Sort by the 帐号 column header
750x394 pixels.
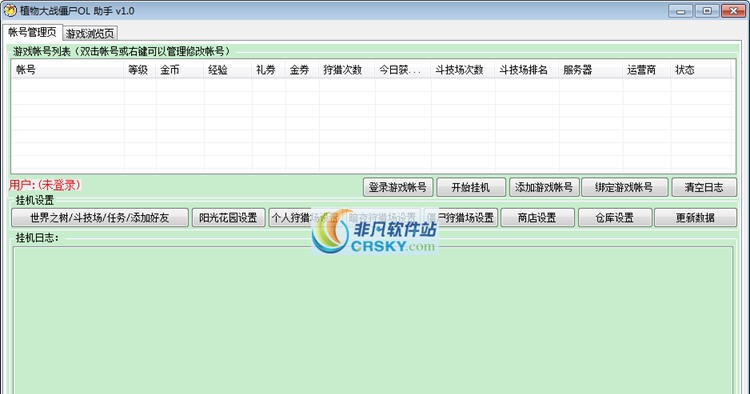[67, 70]
